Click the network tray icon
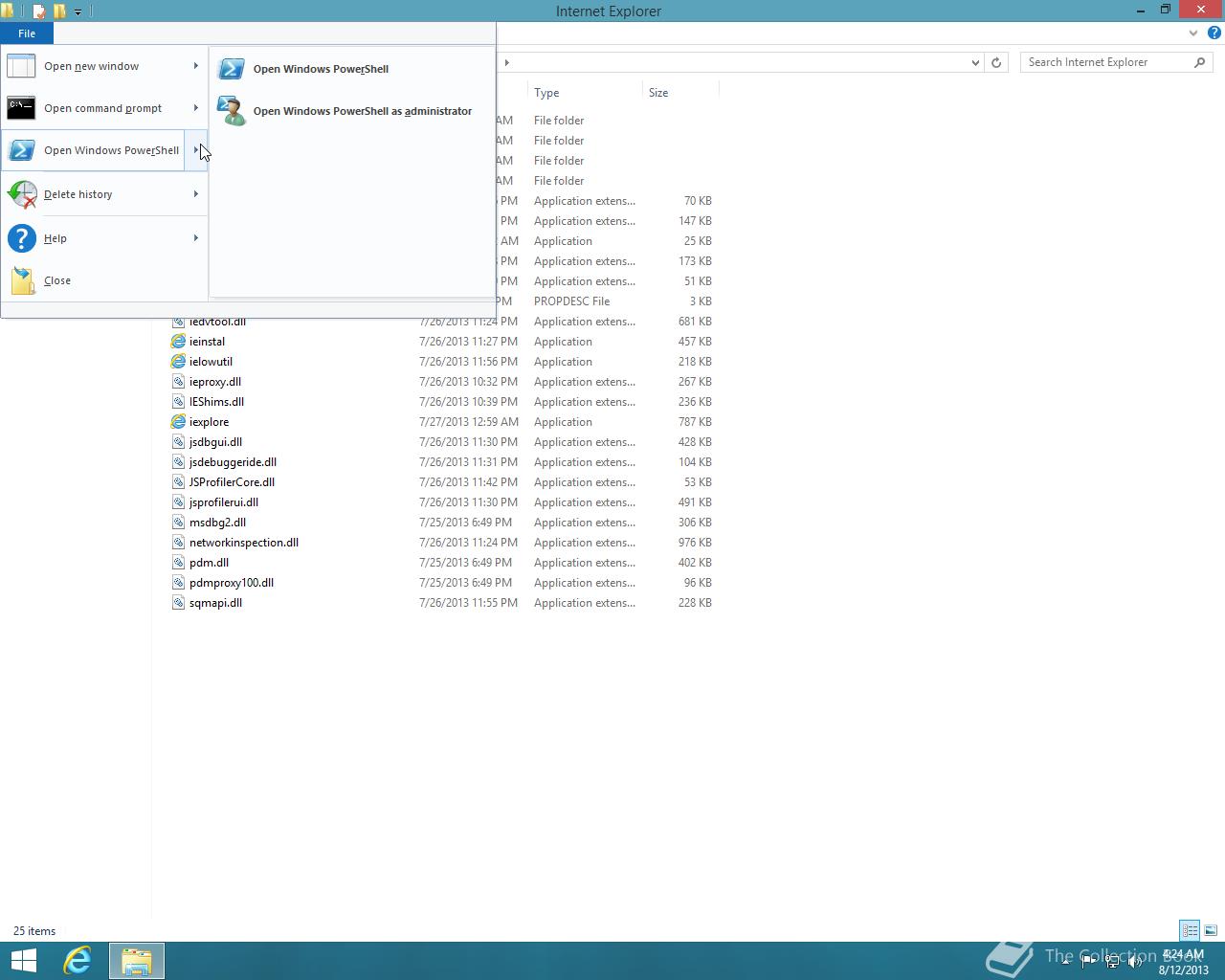 (1112, 962)
